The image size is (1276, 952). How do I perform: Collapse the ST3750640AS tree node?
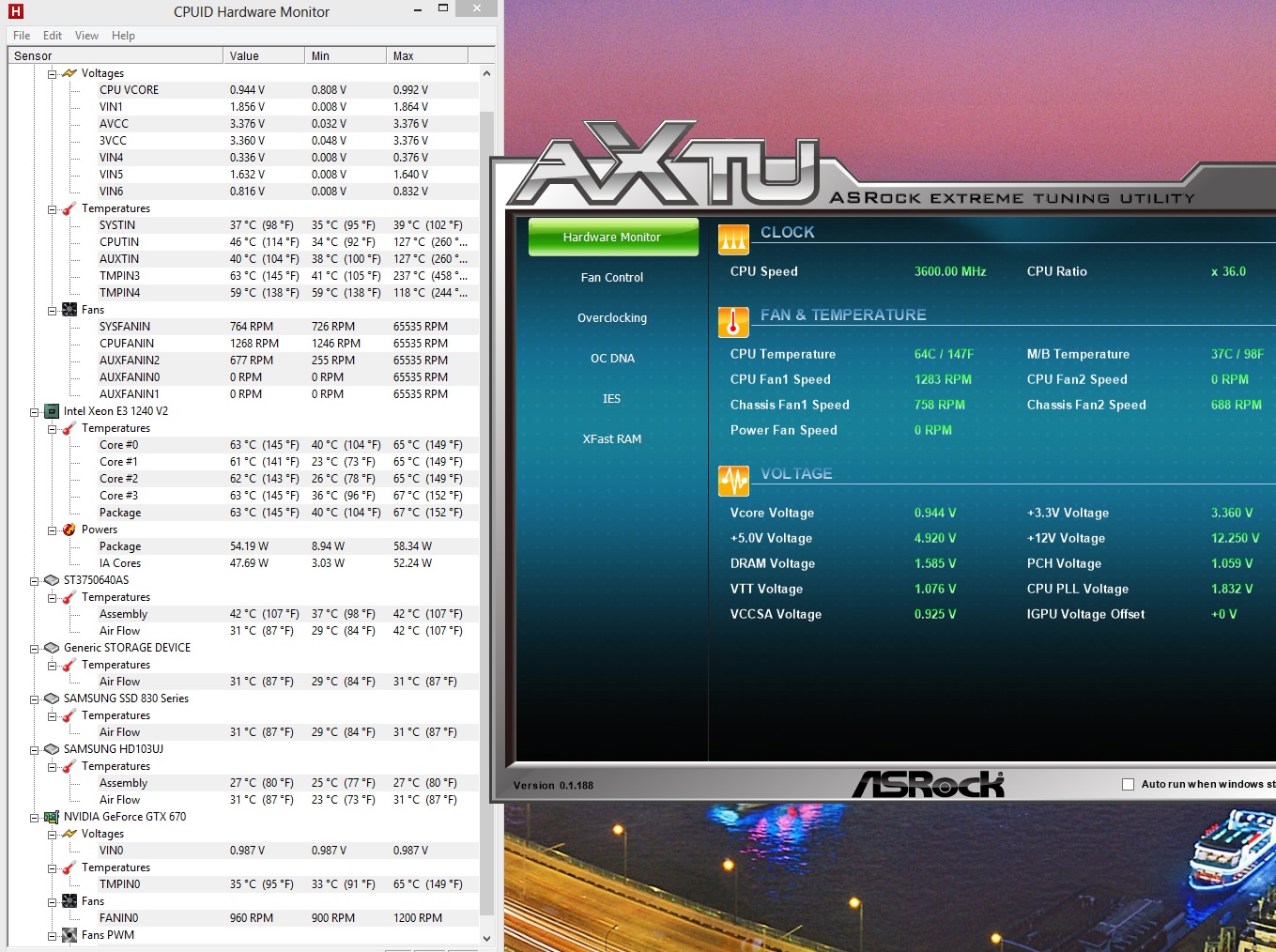click(x=35, y=580)
